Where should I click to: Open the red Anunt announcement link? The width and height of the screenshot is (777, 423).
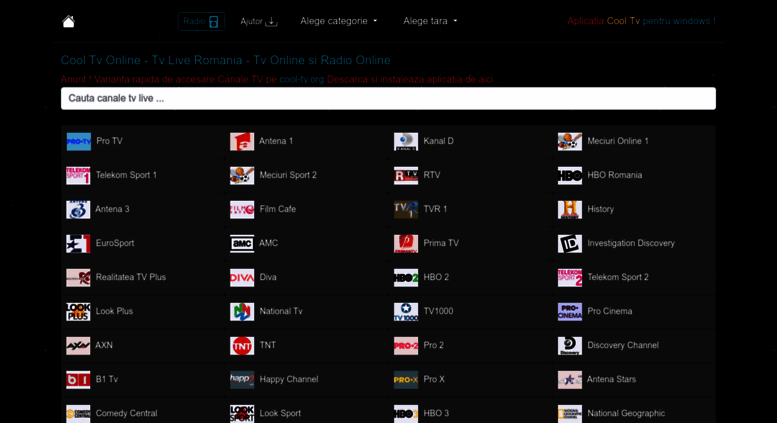click(277, 79)
